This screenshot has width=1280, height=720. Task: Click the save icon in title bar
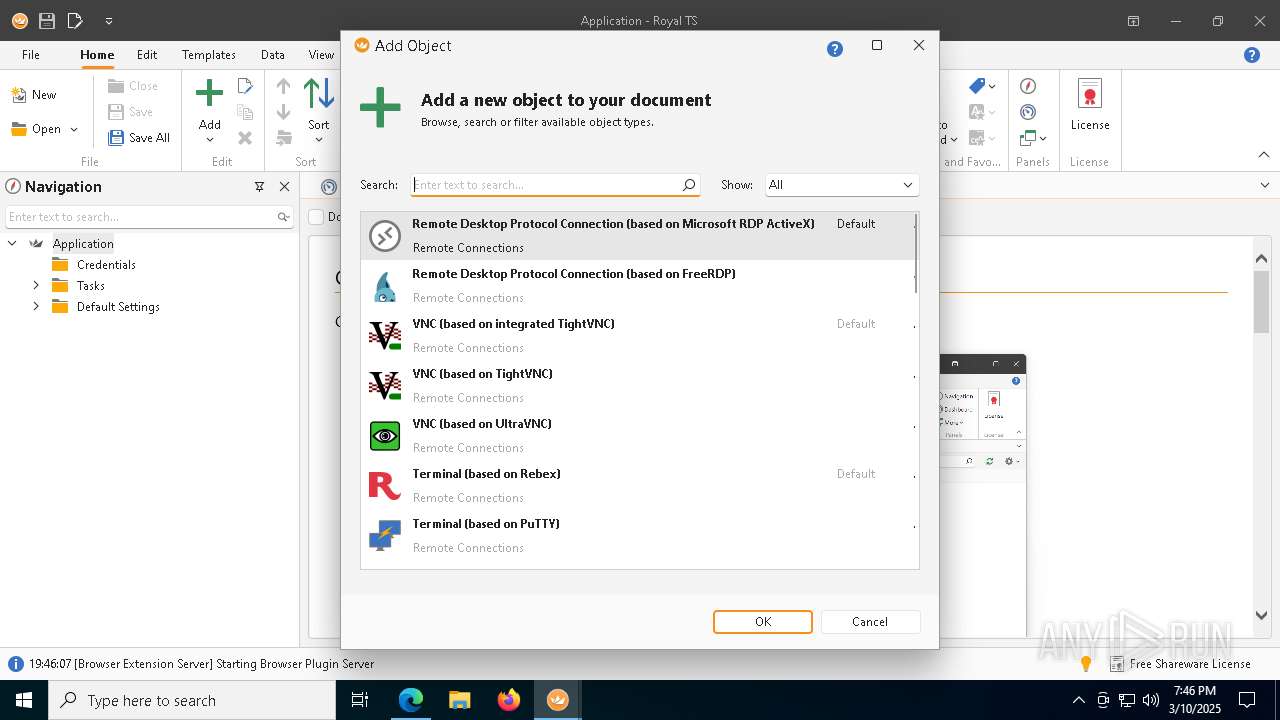coord(47,21)
